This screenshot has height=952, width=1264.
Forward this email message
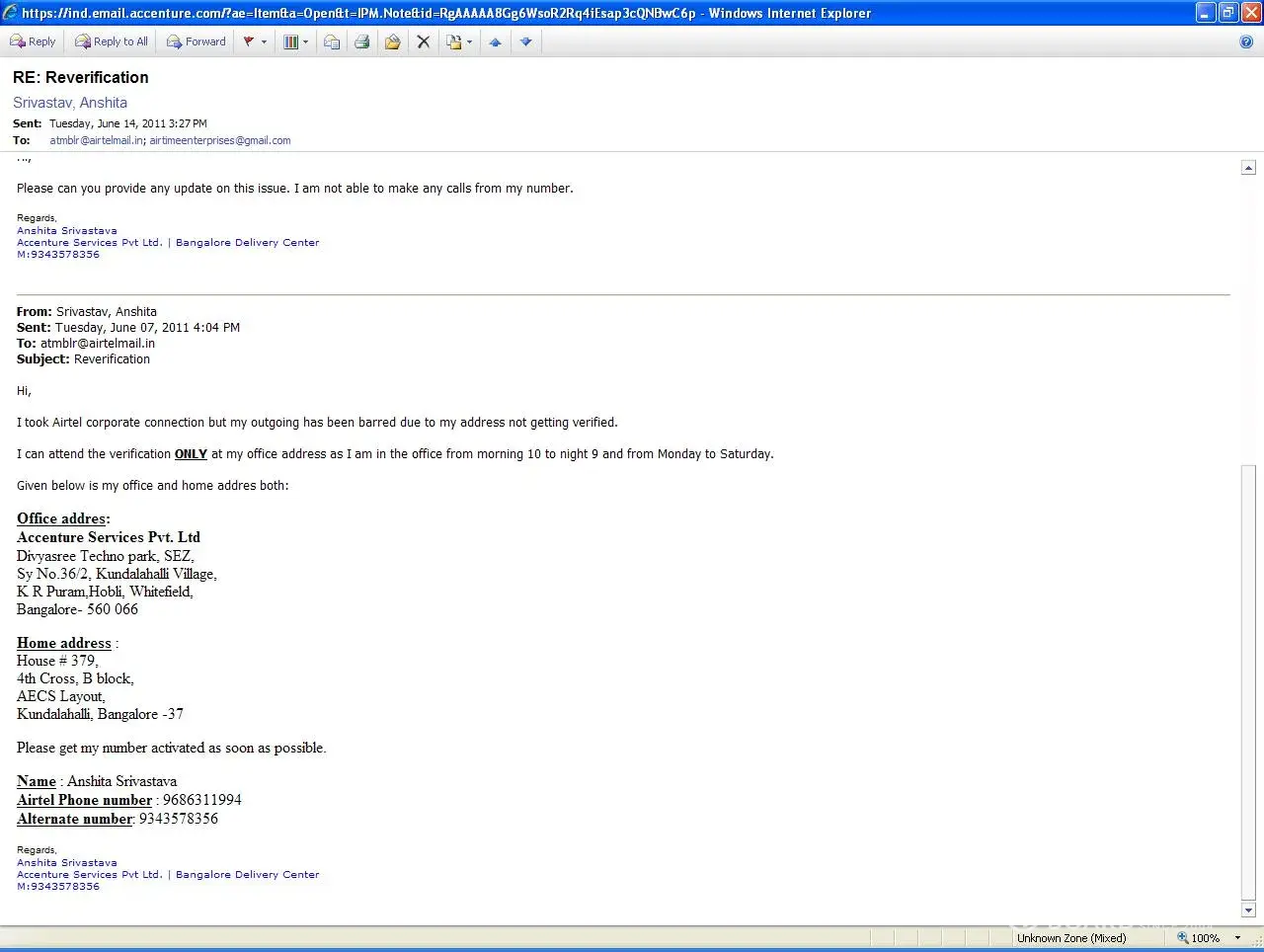197,41
